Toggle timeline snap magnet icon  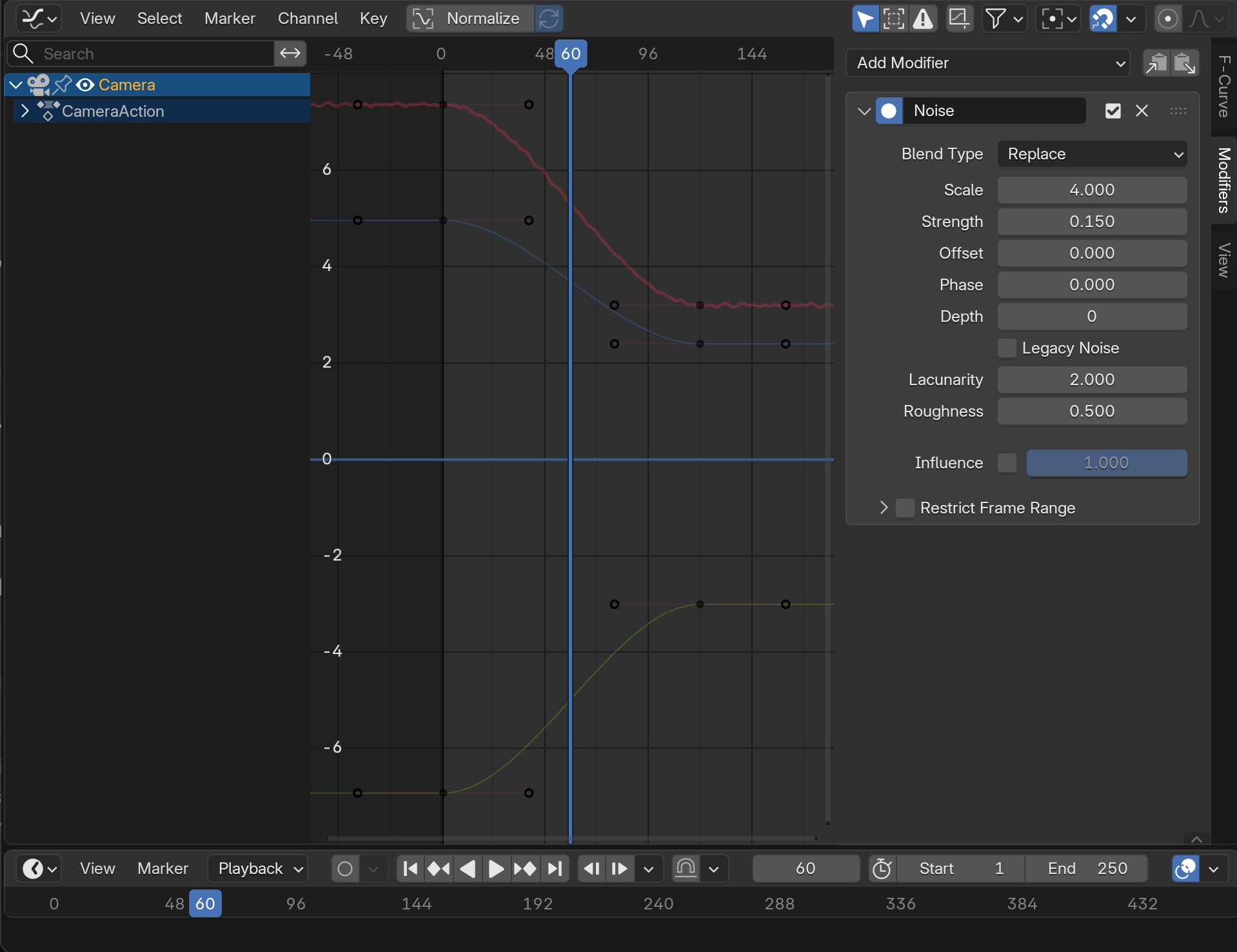coord(686,869)
